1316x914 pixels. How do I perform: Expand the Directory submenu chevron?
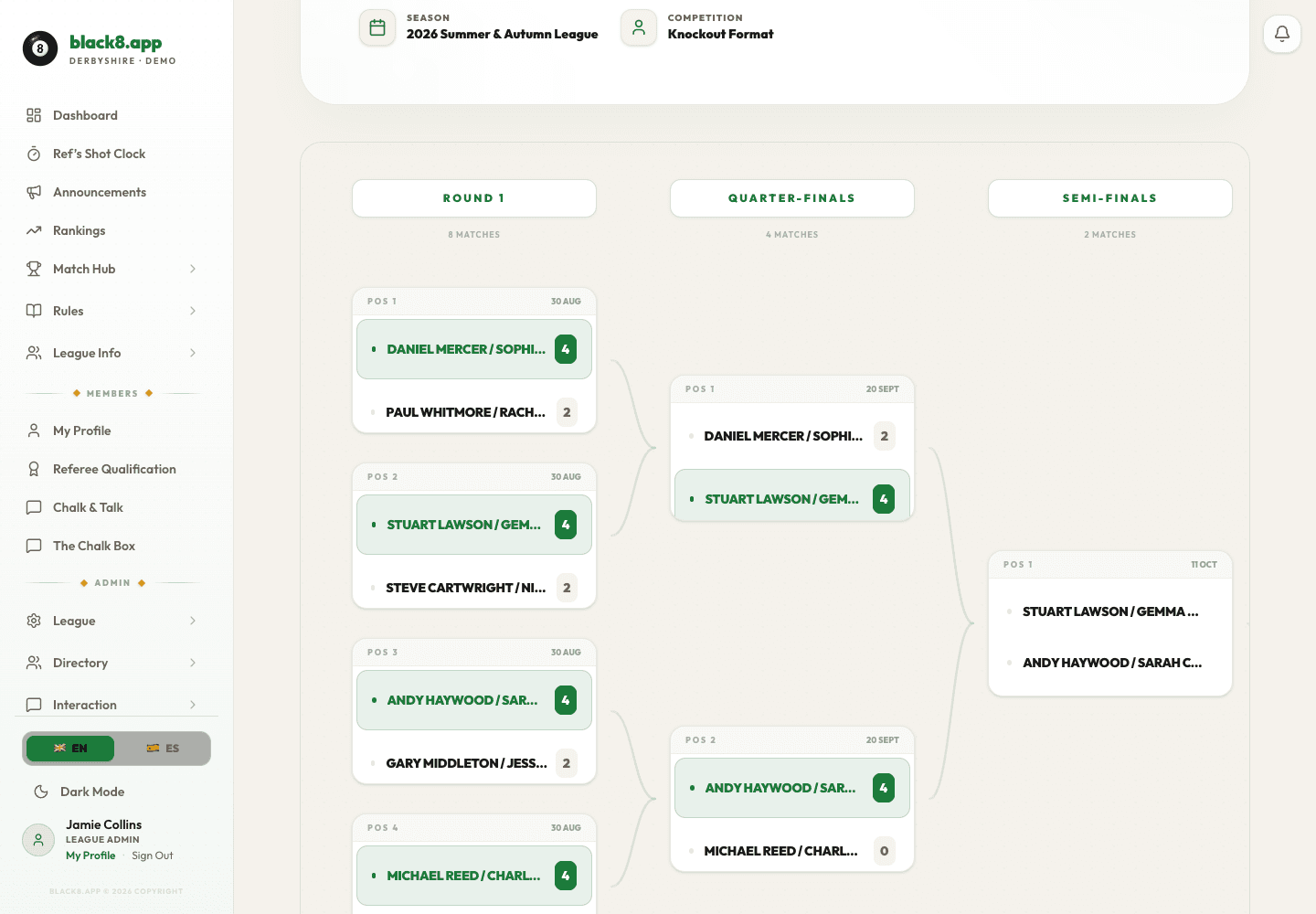(193, 663)
